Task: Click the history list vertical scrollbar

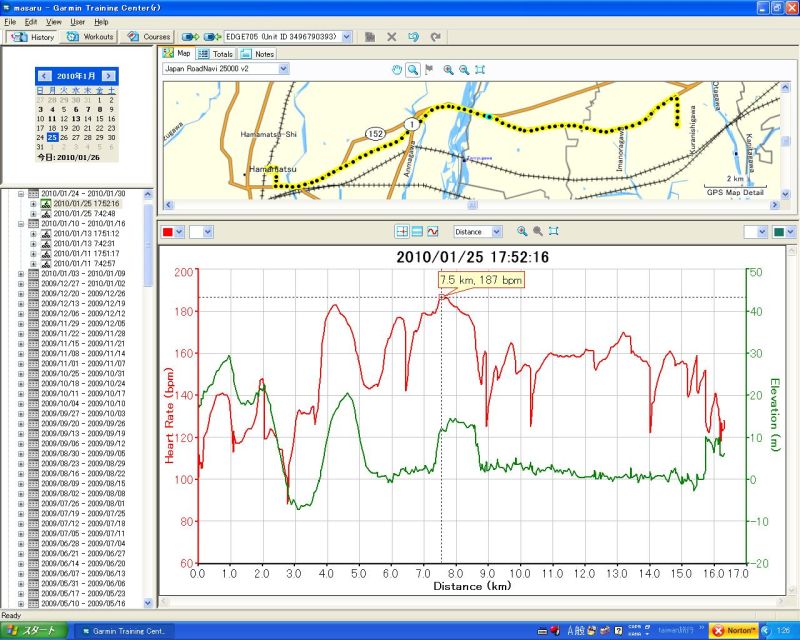Action: click(148, 398)
